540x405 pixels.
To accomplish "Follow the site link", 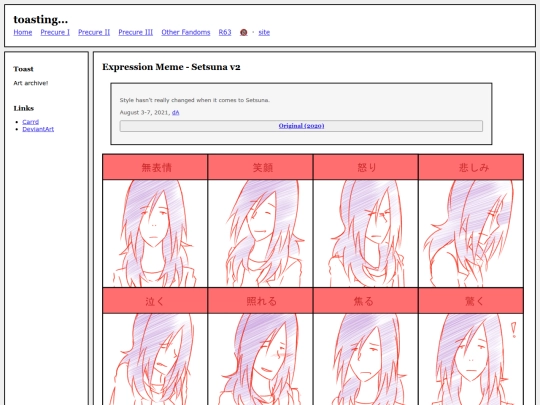I will (x=264, y=32).
